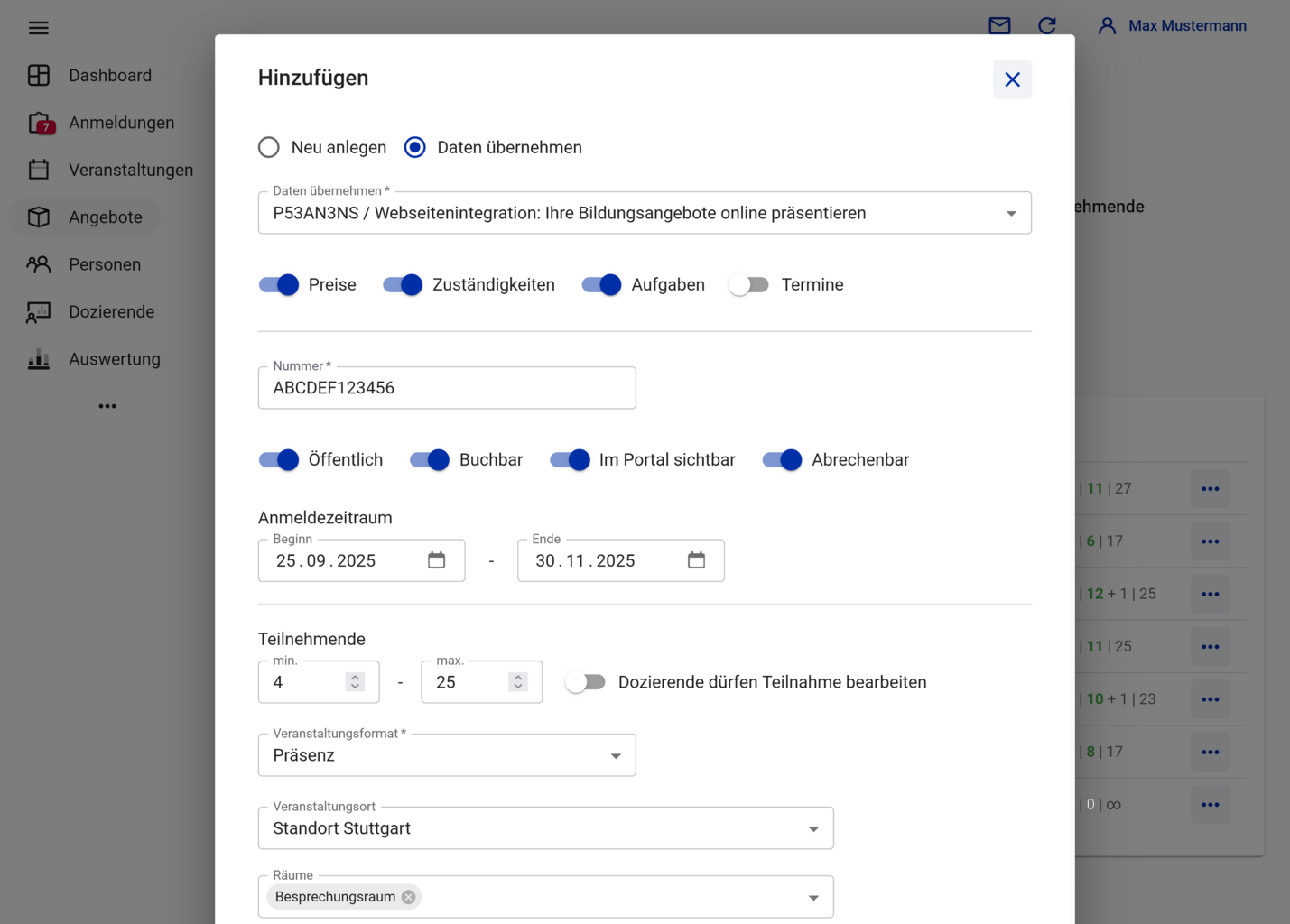Screen dimensions: 1290x924
Task: Open the Veranstaltungsformat dropdown
Action: pos(616,756)
